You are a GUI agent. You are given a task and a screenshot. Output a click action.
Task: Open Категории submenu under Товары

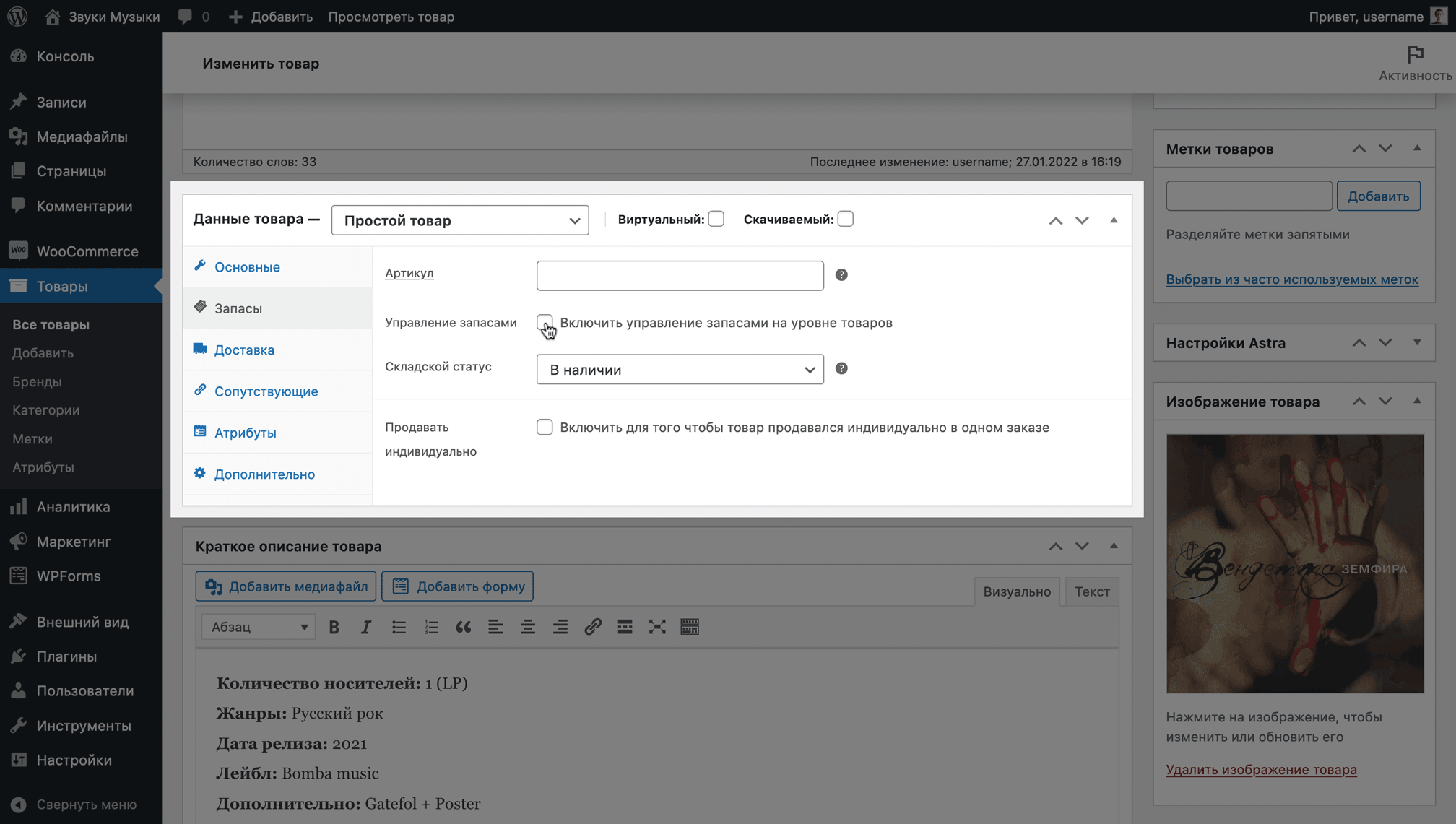(x=45, y=410)
